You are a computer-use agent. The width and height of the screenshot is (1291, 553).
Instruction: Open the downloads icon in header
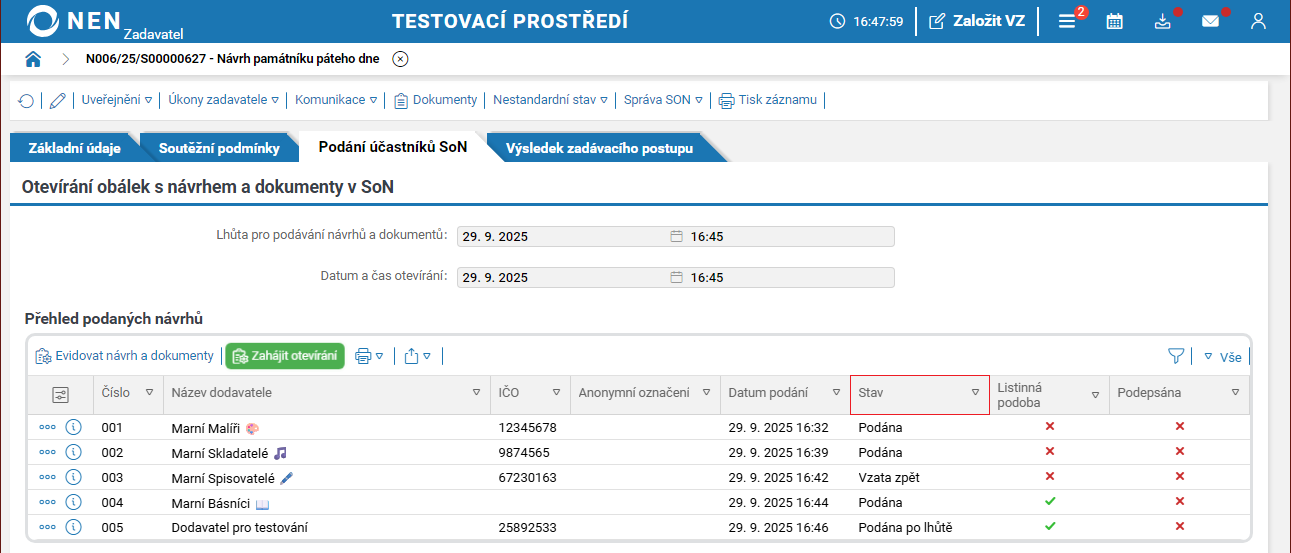tap(1162, 21)
